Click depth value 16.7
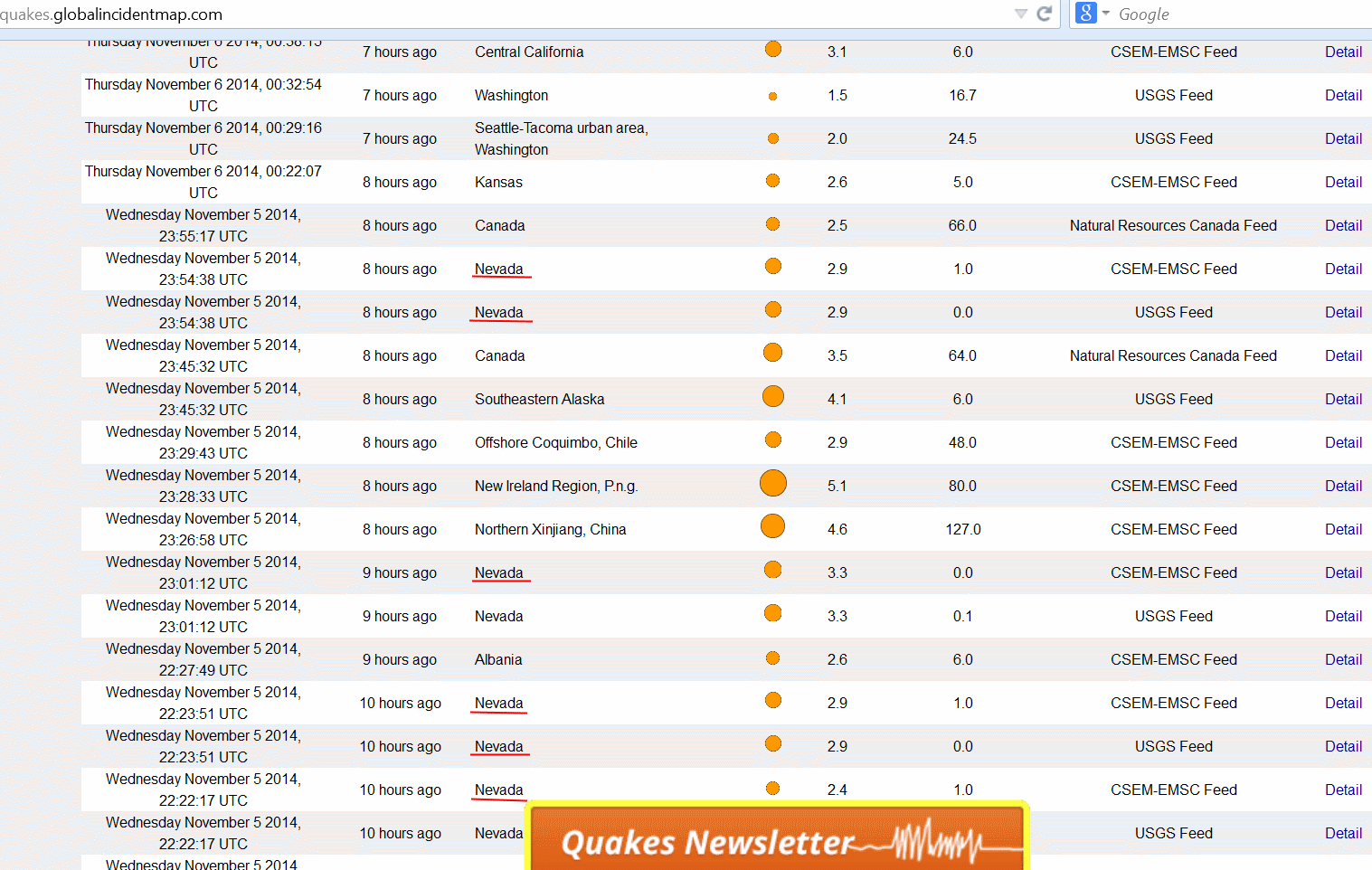 [962, 95]
